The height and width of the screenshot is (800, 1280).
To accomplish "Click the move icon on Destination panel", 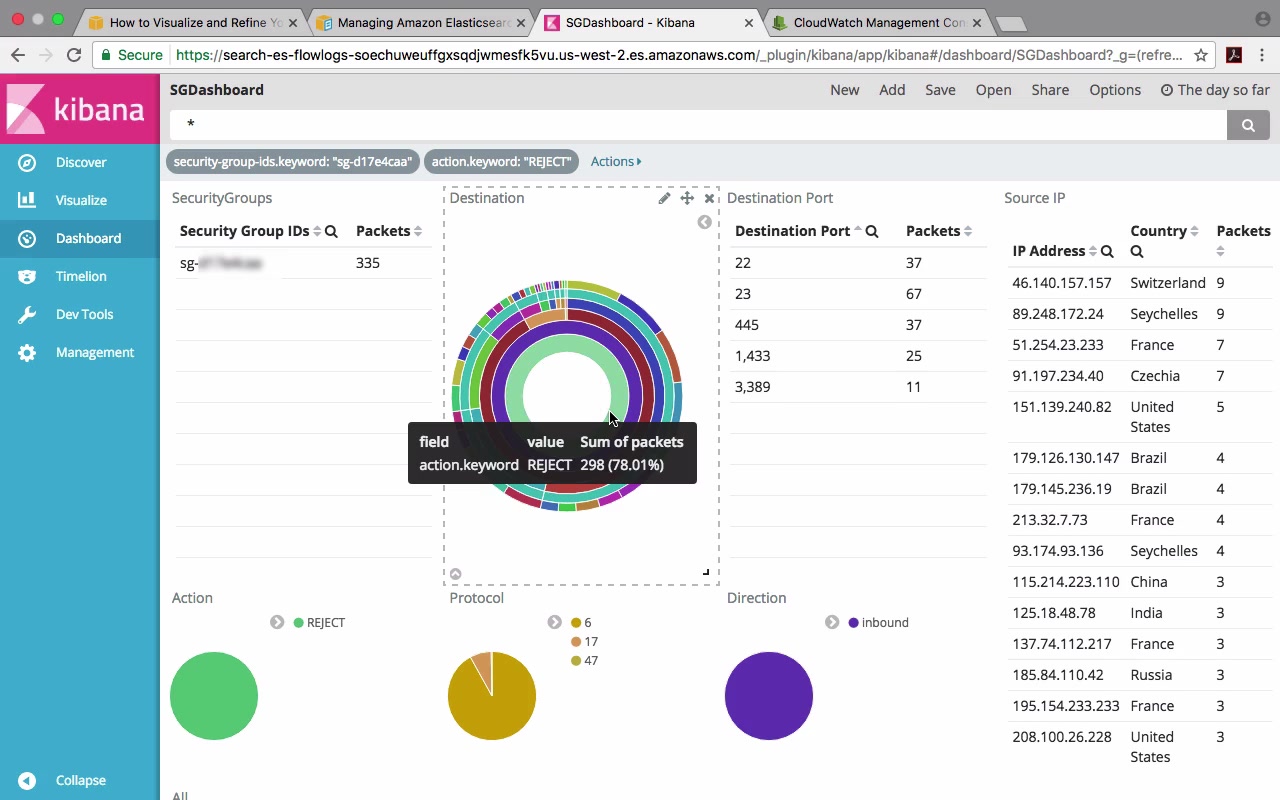I will click(687, 198).
